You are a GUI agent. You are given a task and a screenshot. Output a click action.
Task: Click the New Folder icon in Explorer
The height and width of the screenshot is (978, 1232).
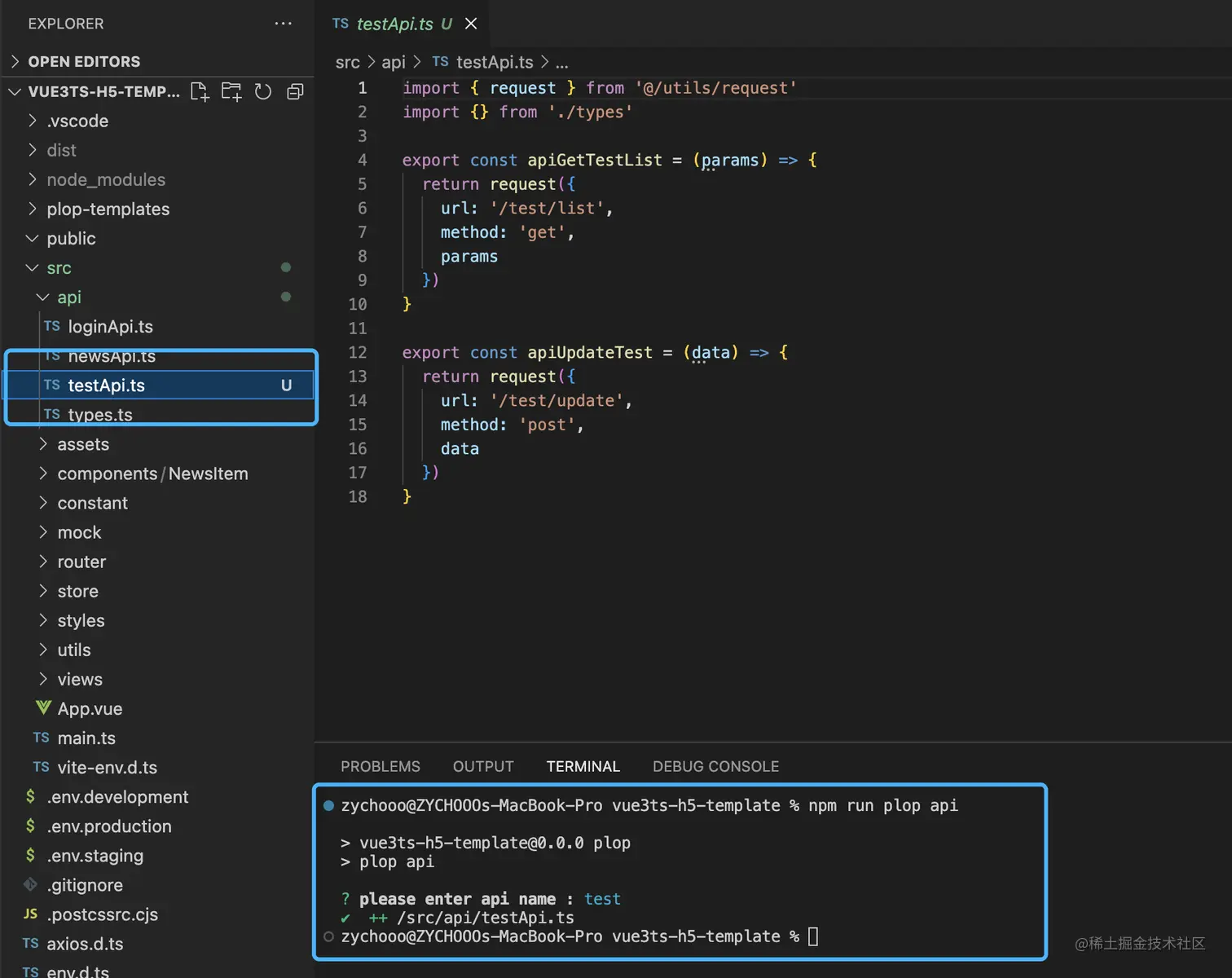pos(231,91)
